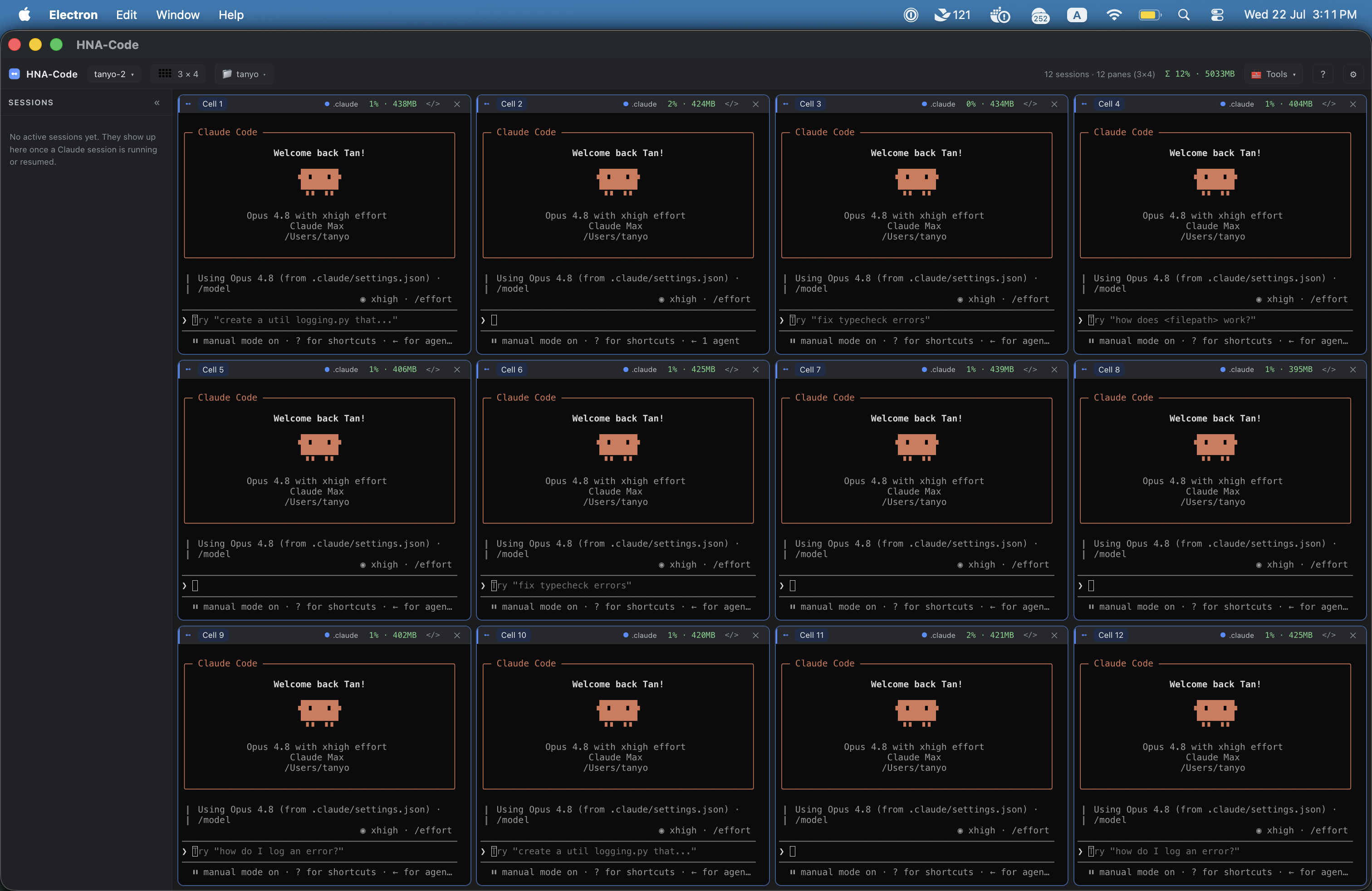Click the drag handle icon of Cell 11
The height and width of the screenshot is (891, 1372).
coord(785,635)
